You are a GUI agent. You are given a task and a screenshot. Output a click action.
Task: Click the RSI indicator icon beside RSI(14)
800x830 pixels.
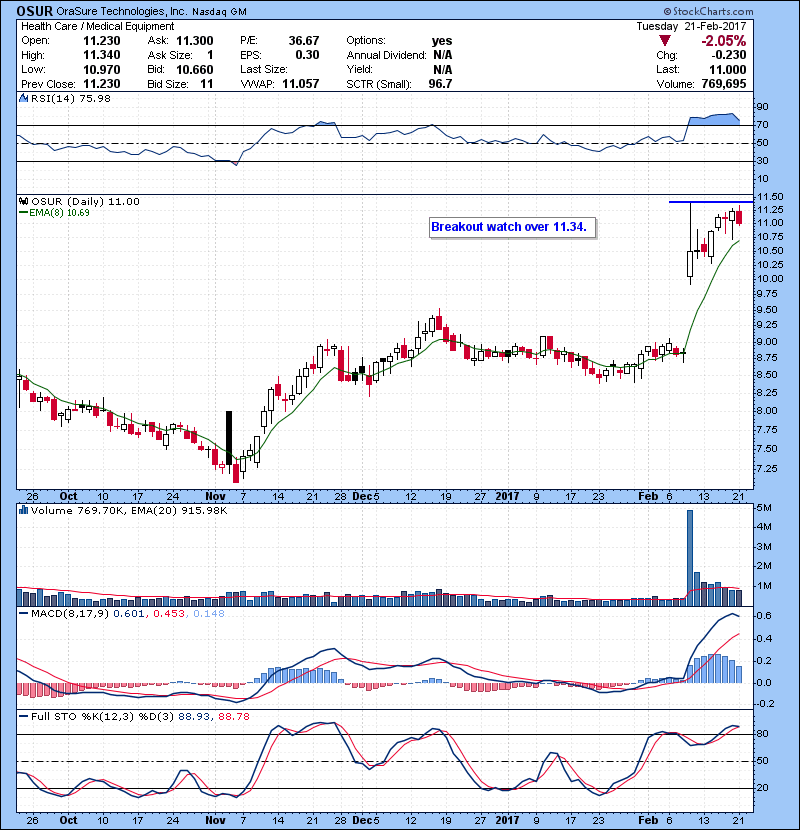tap(23, 98)
